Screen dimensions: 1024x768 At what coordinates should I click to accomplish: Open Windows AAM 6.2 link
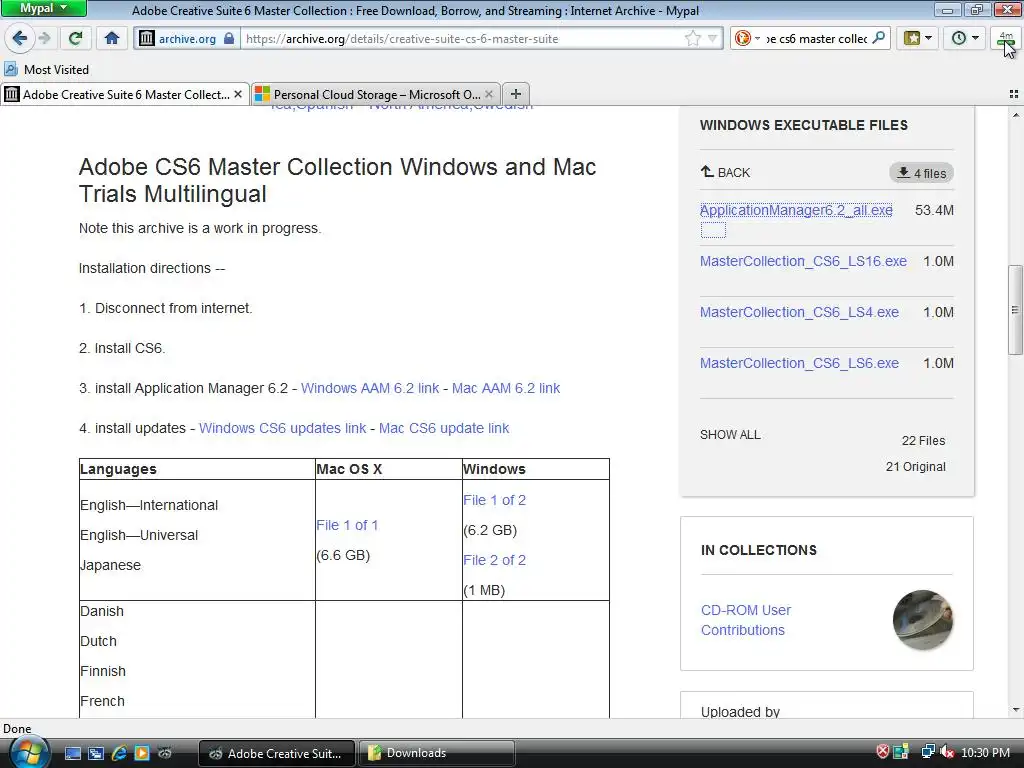[370, 388]
